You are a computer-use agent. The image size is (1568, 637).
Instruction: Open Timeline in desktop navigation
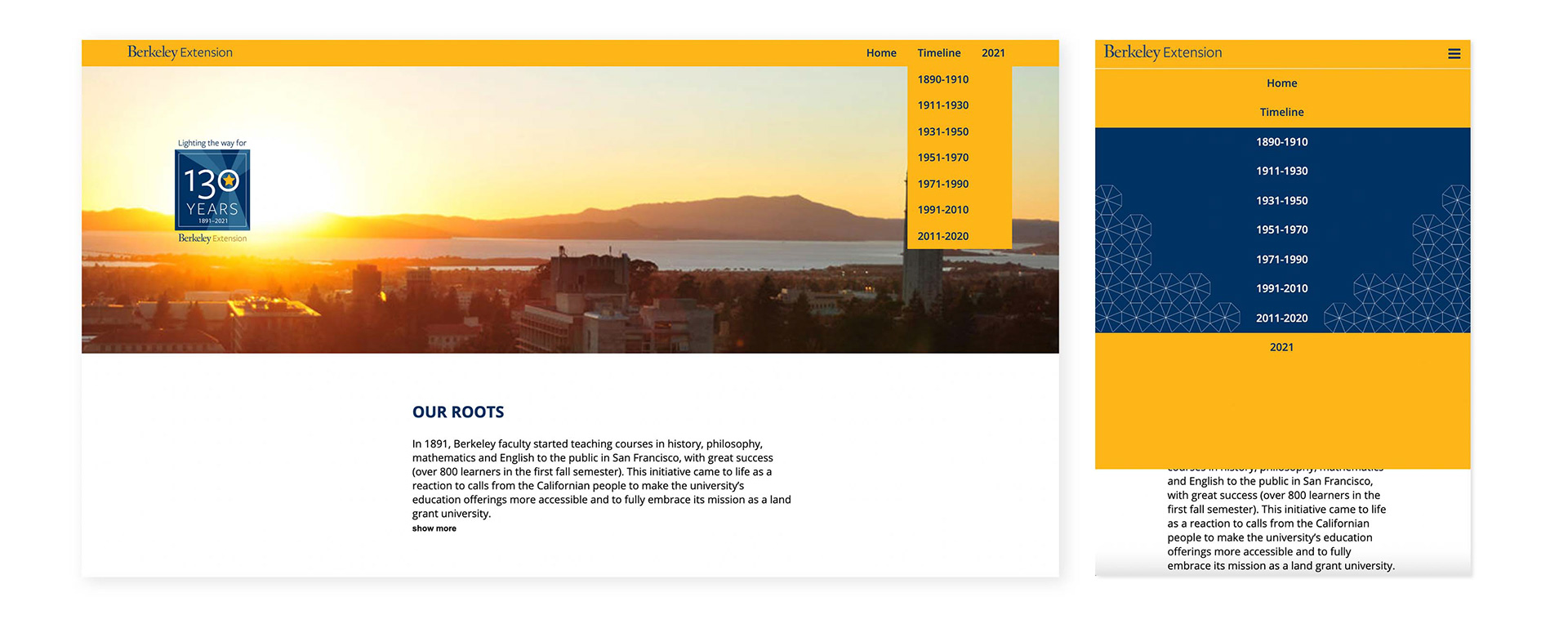click(938, 53)
